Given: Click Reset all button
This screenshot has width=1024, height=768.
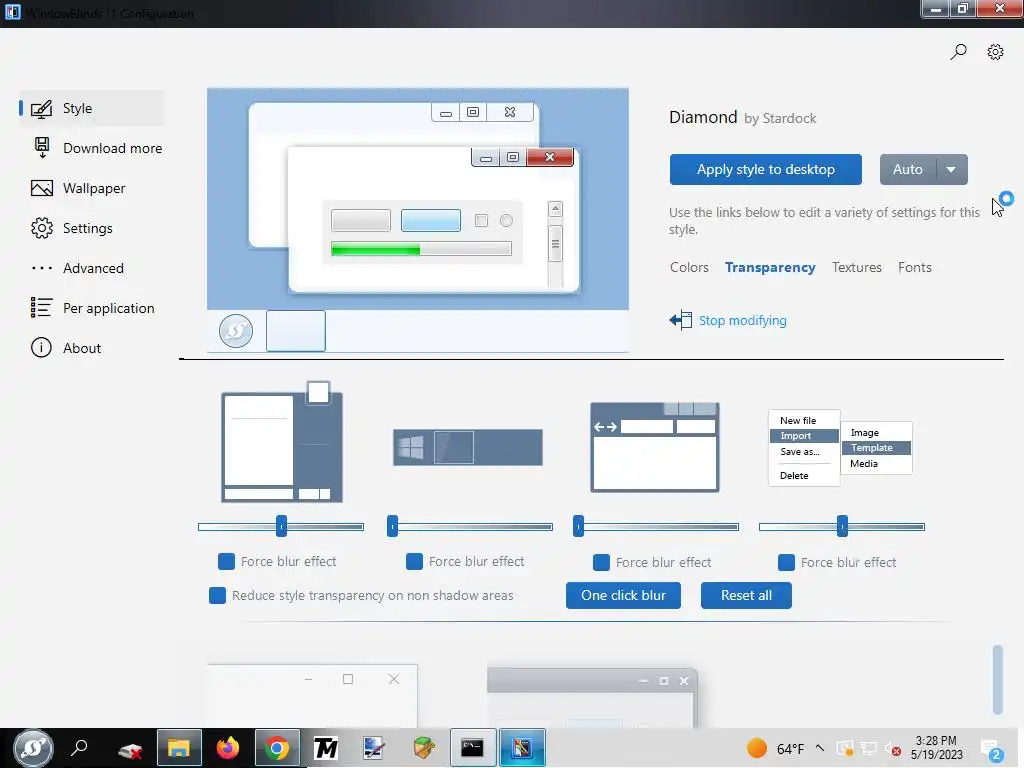Looking at the screenshot, I should pyautogui.click(x=746, y=596).
